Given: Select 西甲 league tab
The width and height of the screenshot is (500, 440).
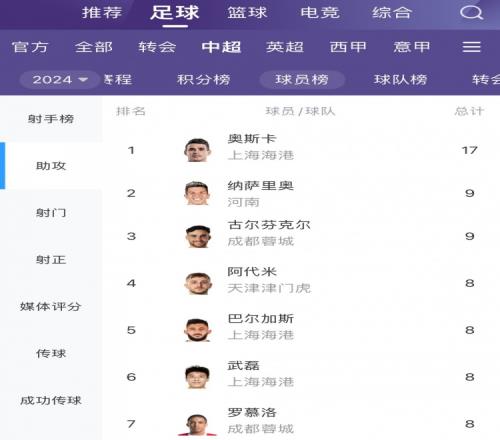Looking at the screenshot, I should coord(348,47).
